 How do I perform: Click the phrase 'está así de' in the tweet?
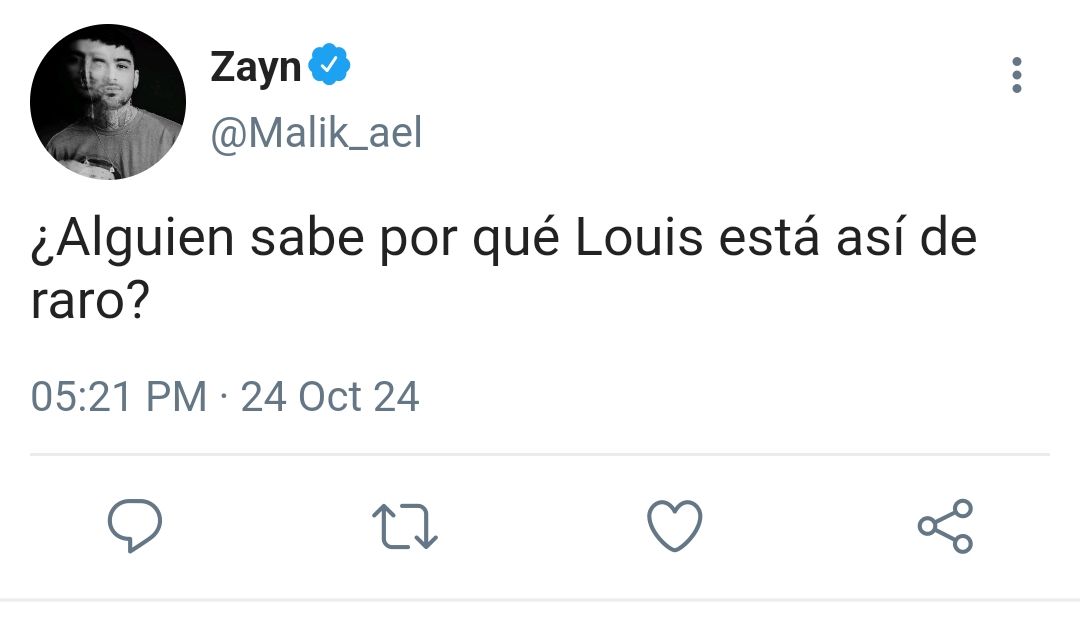pyautogui.click(x=848, y=238)
